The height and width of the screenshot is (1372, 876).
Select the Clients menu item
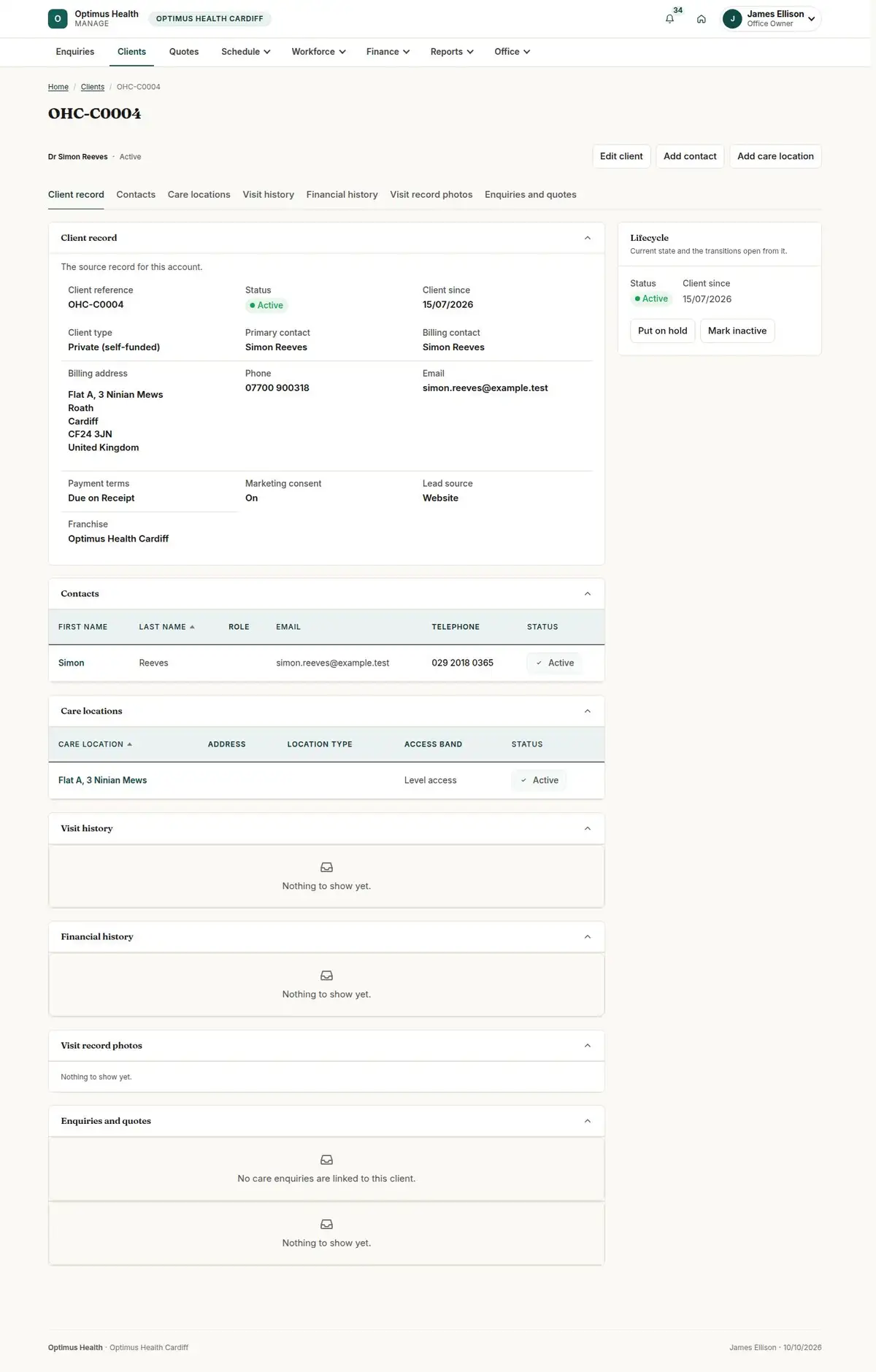point(131,52)
